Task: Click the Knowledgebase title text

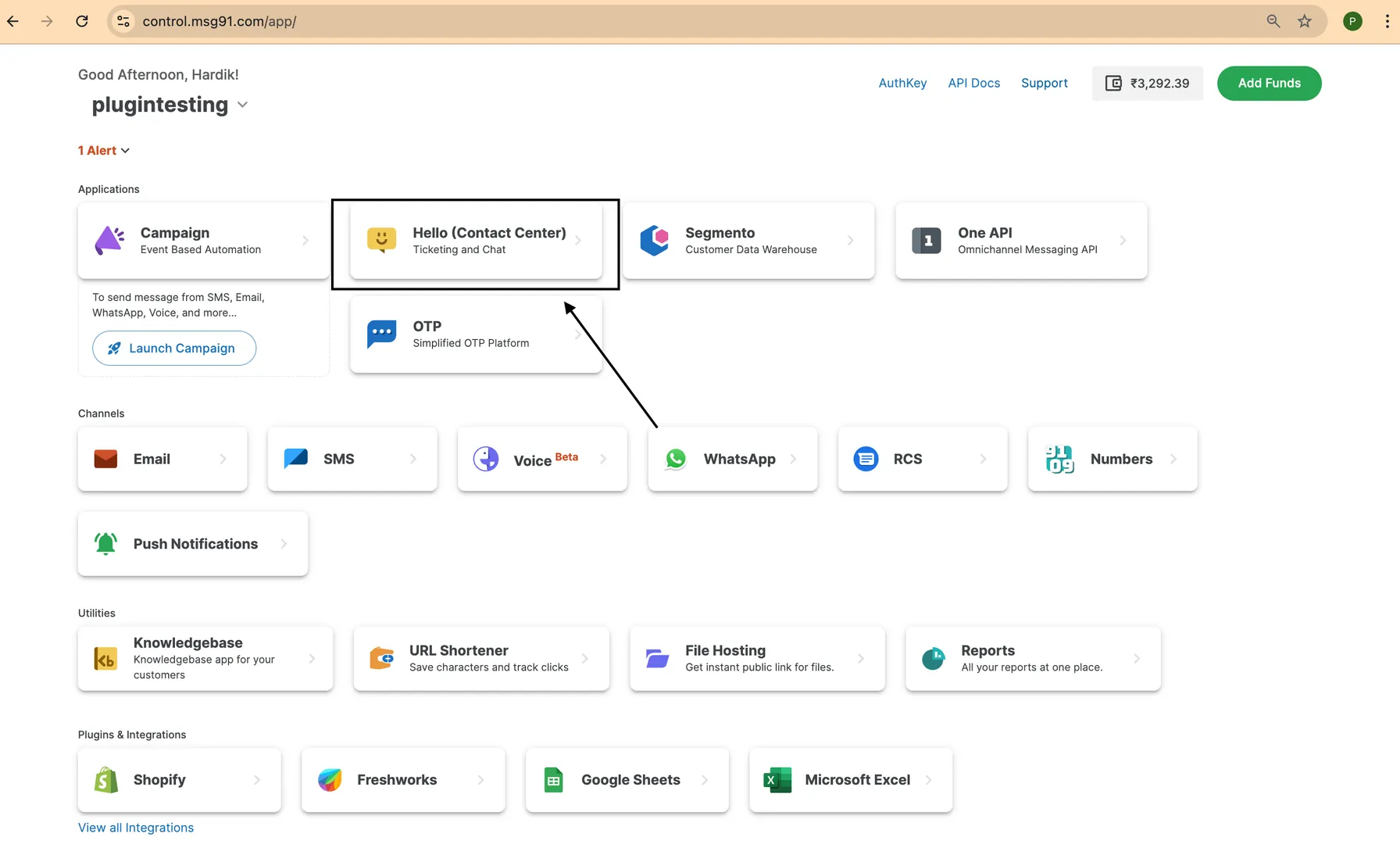Action: (188, 642)
